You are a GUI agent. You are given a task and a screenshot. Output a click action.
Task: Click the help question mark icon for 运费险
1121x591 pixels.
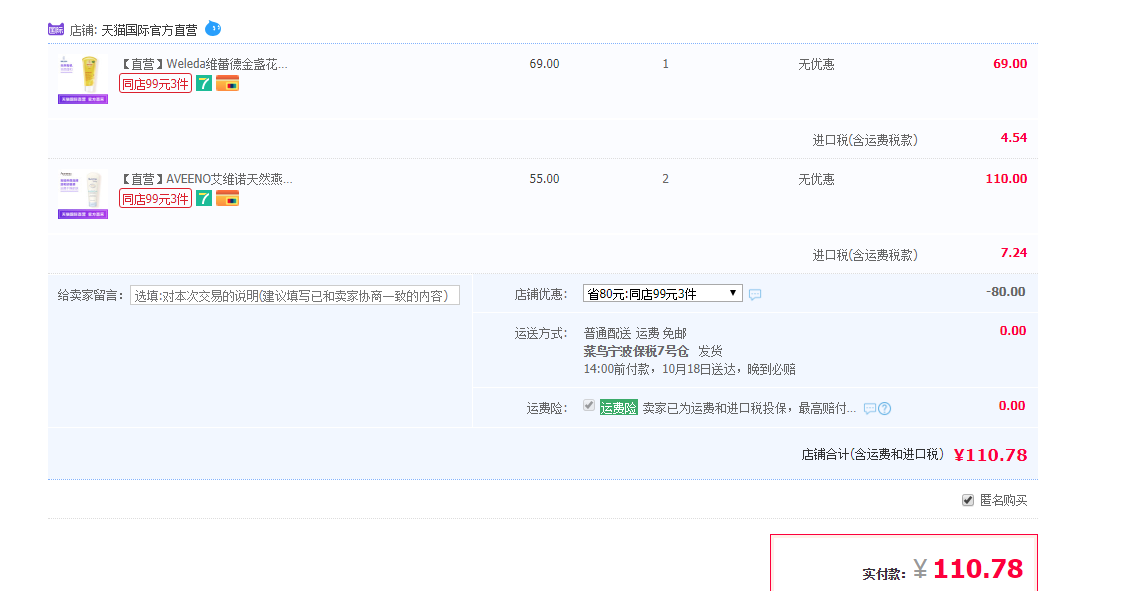click(884, 408)
